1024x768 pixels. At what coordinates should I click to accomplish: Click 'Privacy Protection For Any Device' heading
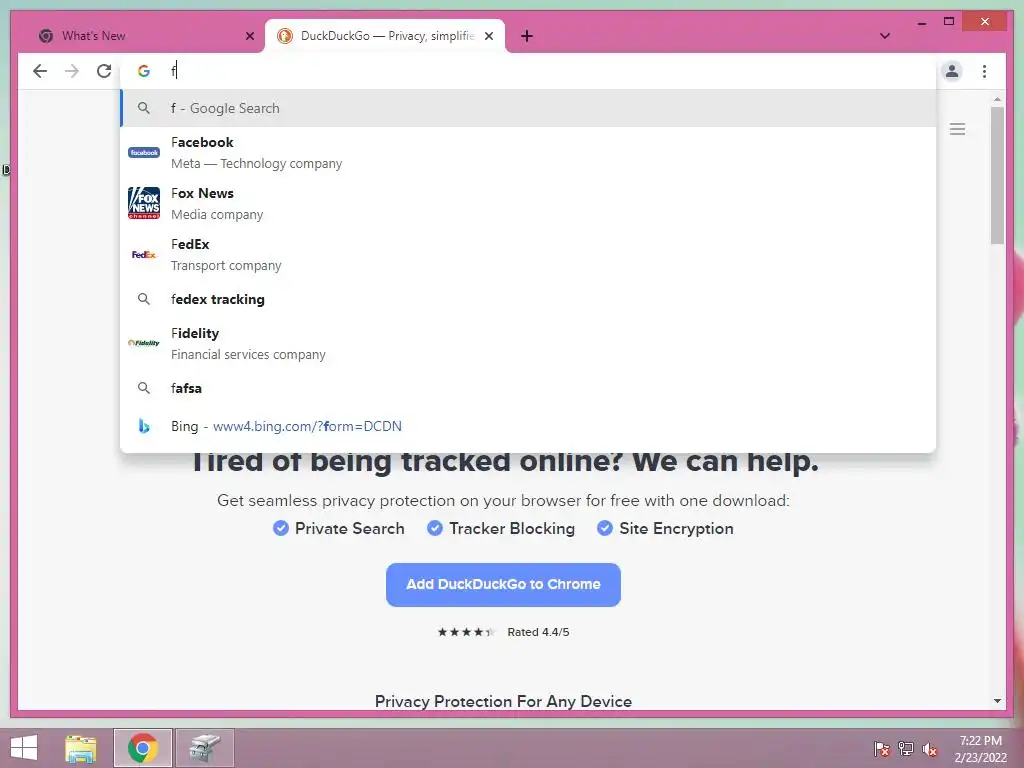[x=504, y=701]
